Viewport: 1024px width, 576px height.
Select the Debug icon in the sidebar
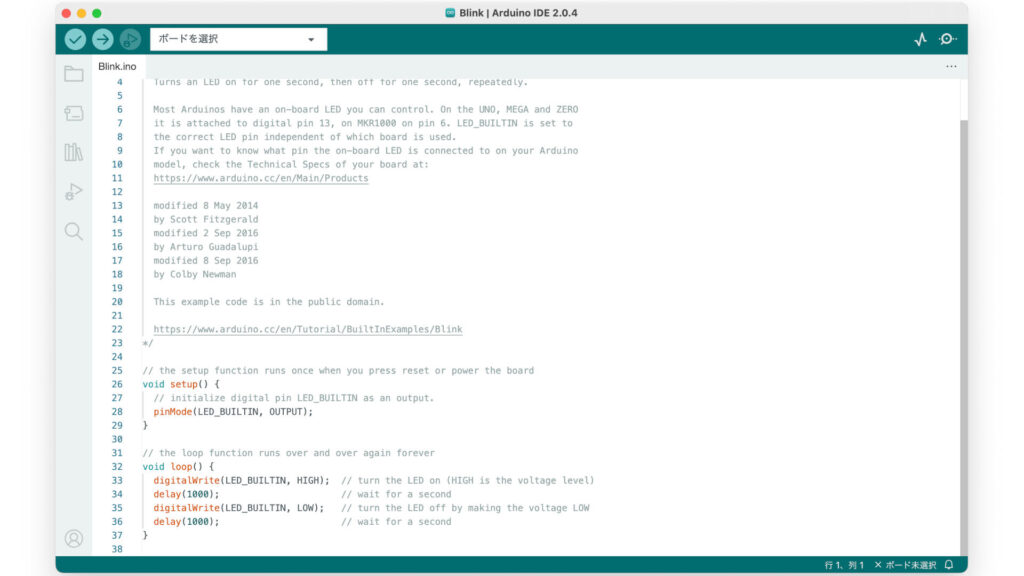[x=73, y=191]
